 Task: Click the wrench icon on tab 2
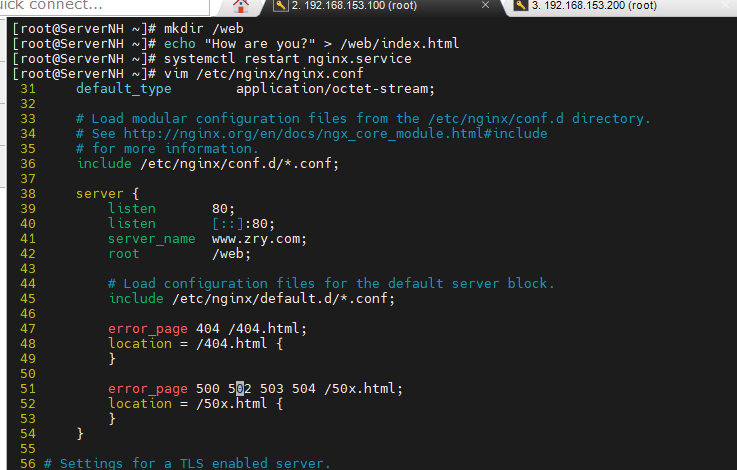281,6
